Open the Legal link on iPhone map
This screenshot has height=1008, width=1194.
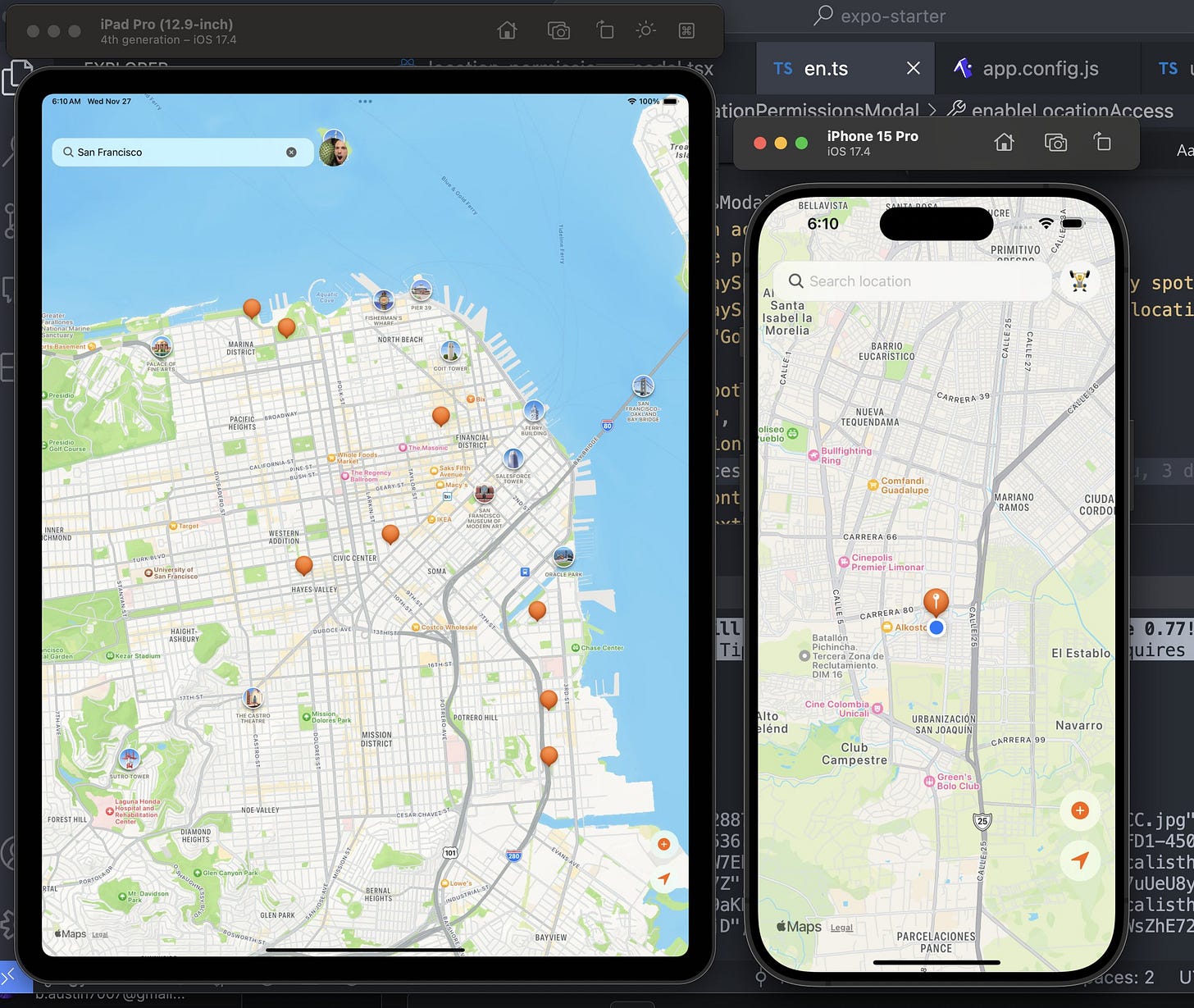(841, 928)
